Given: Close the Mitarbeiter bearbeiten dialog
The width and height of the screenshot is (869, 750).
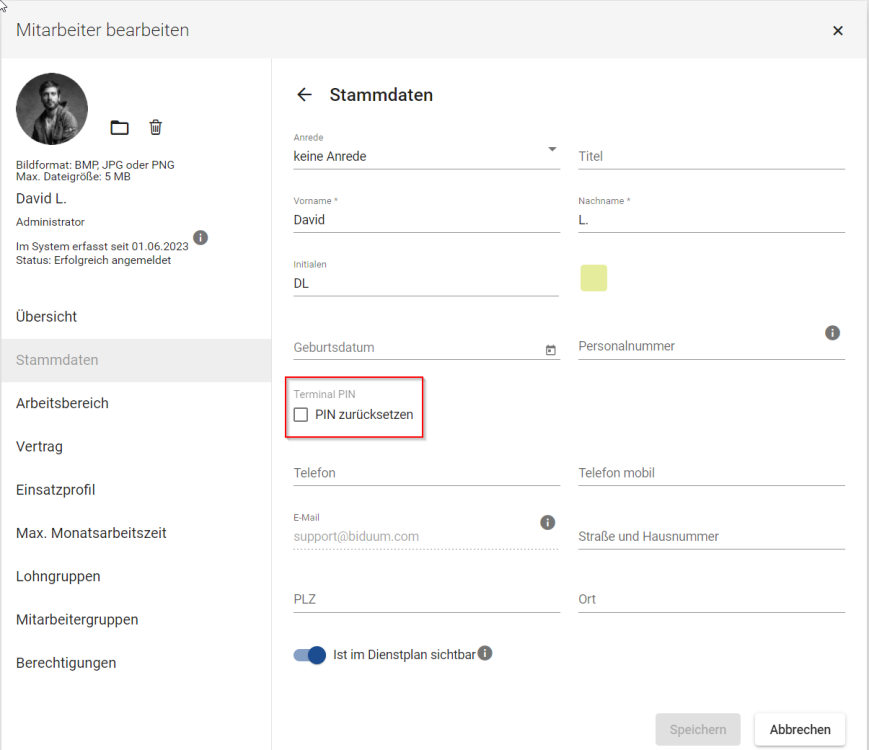Looking at the screenshot, I should [838, 30].
